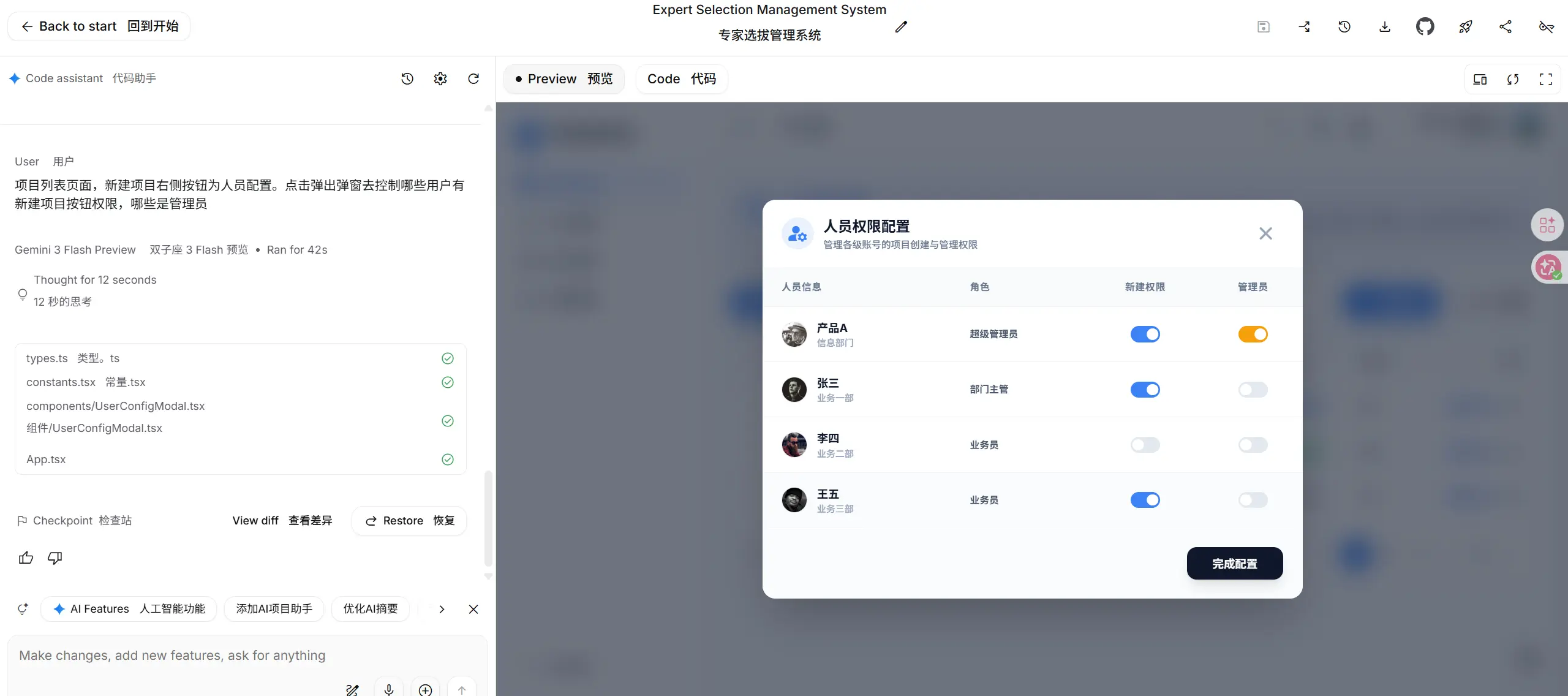This screenshot has width=1568, height=696.
Task: Switch to the Code tab
Action: coord(681,79)
